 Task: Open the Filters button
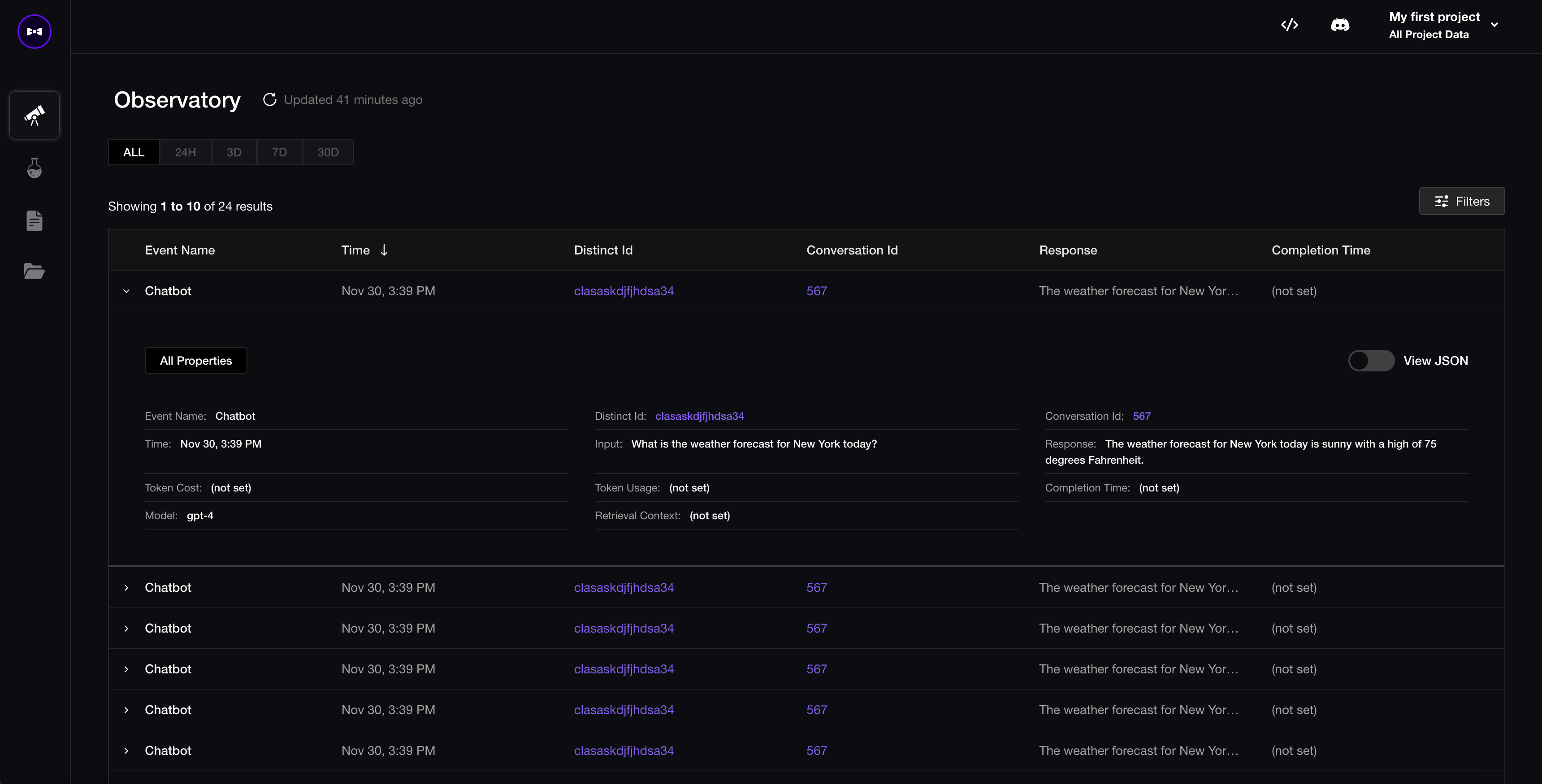pos(1462,201)
